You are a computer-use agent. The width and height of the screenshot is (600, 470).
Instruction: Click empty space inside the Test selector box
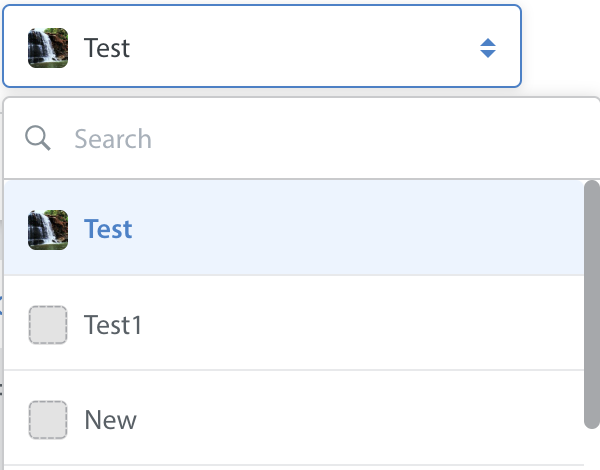point(302,48)
